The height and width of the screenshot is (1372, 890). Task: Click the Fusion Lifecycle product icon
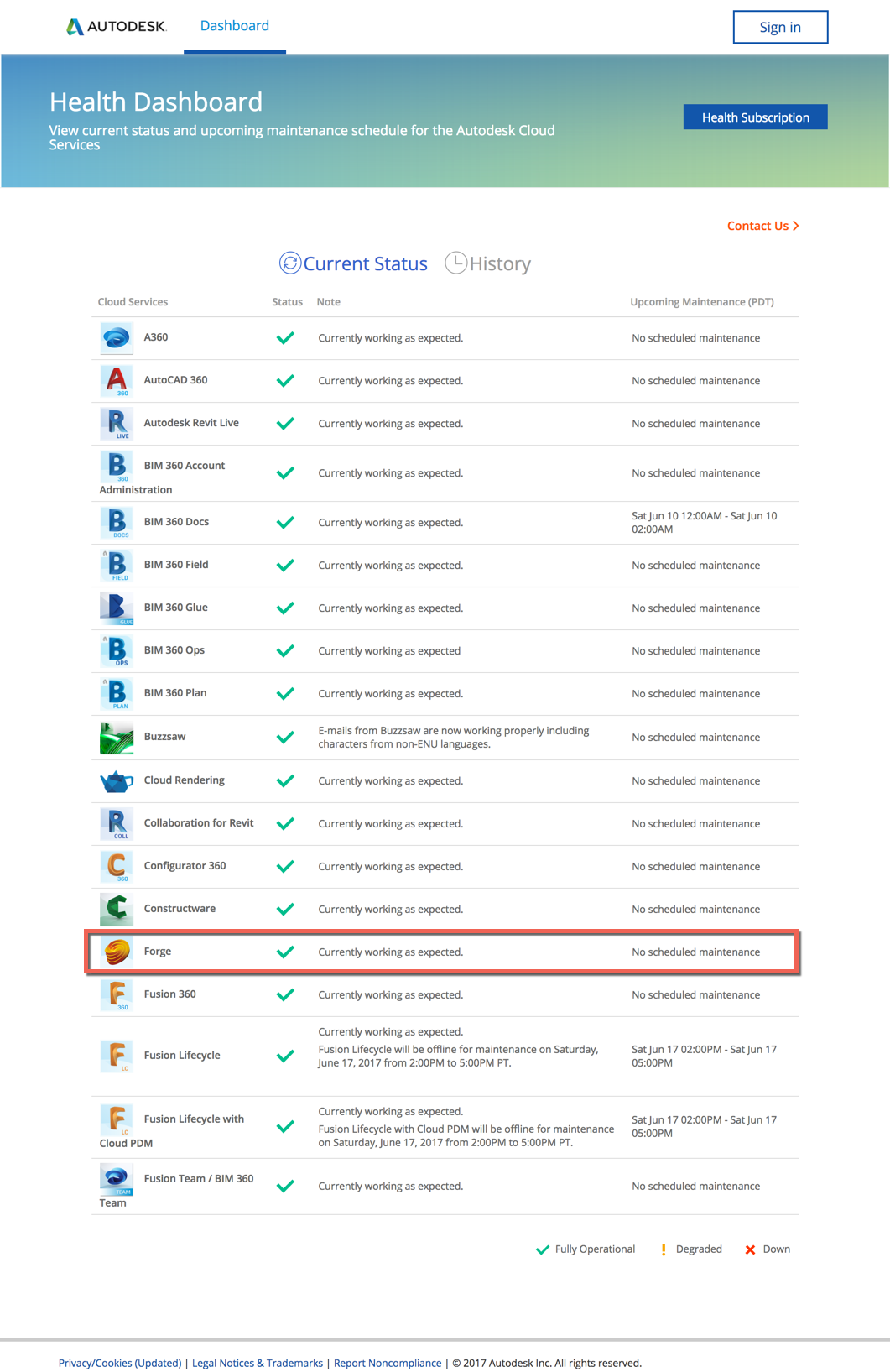click(117, 1056)
